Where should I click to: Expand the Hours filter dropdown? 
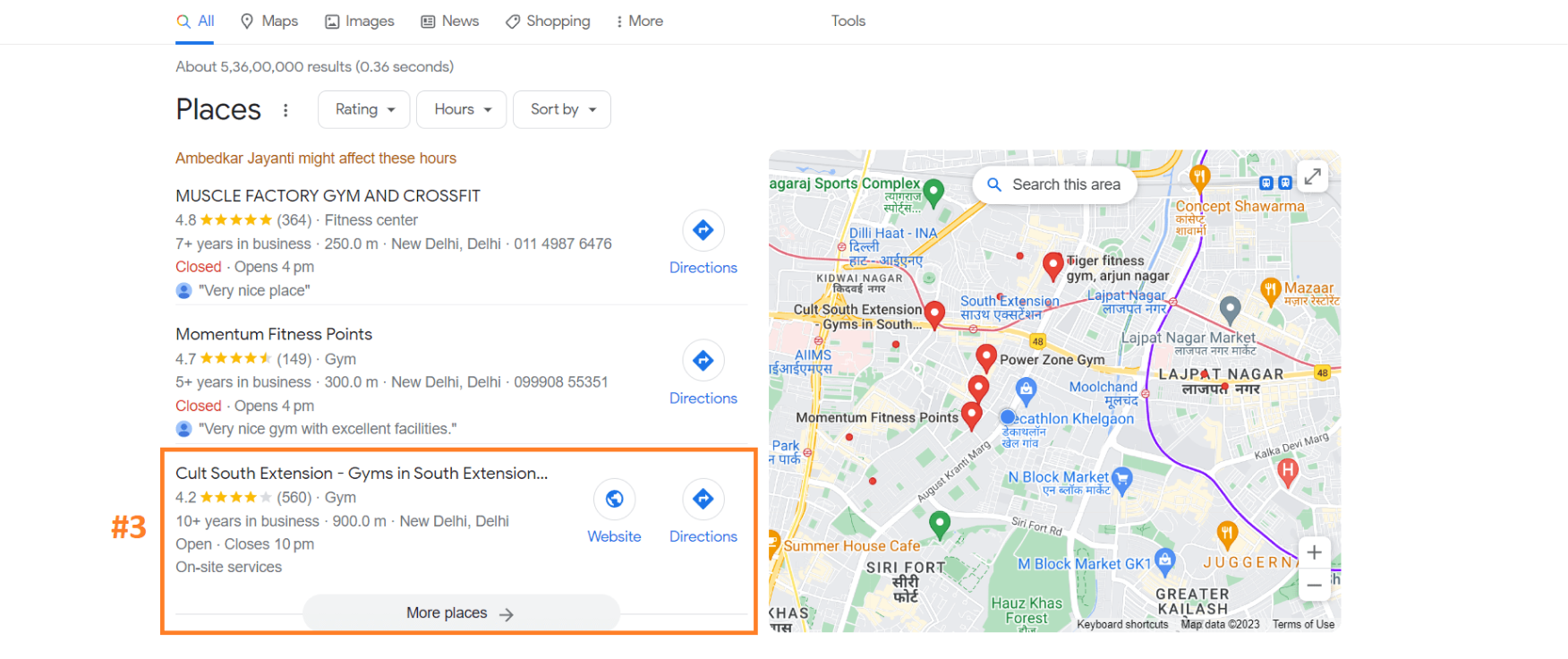click(462, 109)
